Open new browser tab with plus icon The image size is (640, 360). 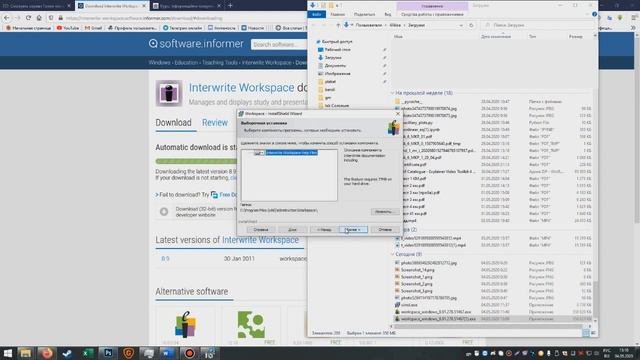pos(230,6)
